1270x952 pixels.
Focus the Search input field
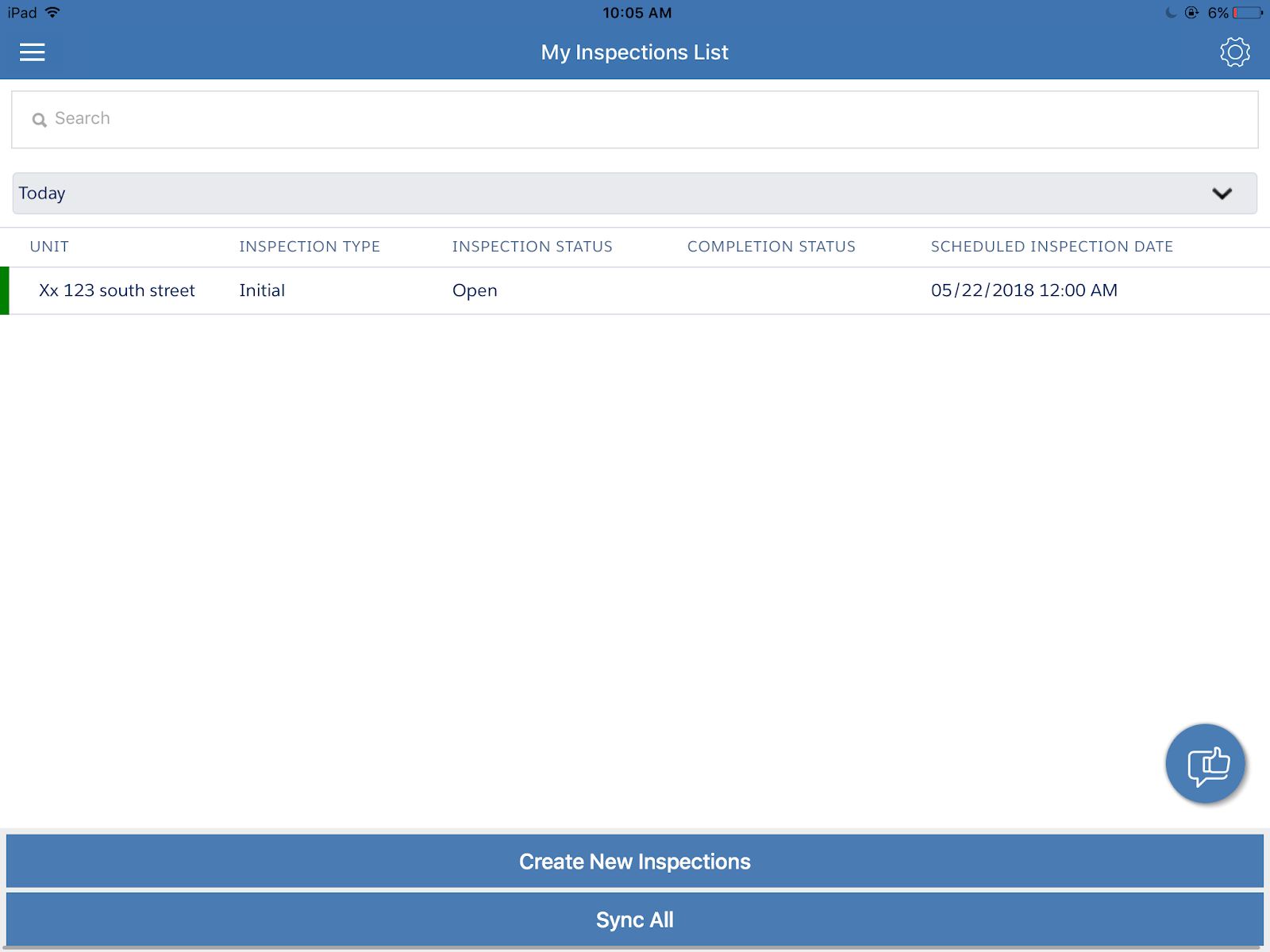[x=635, y=120]
